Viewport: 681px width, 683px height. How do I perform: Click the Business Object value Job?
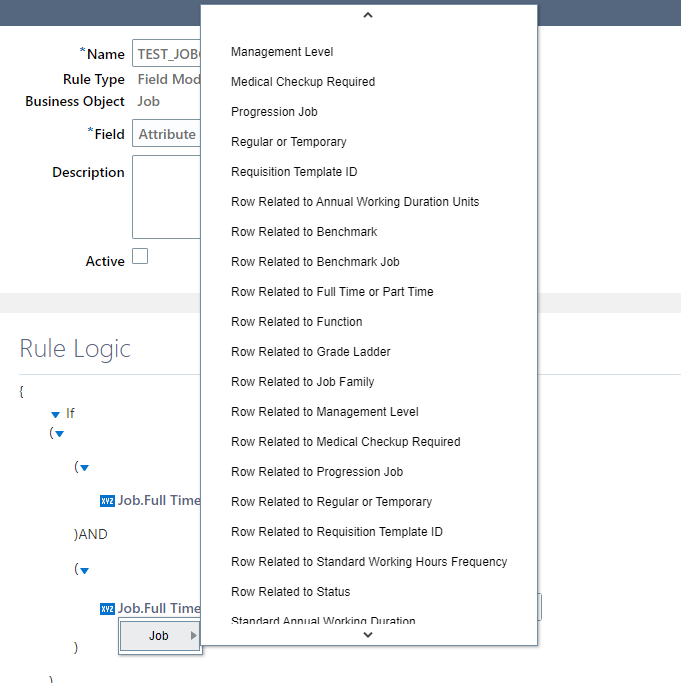[x=149, y=101]
